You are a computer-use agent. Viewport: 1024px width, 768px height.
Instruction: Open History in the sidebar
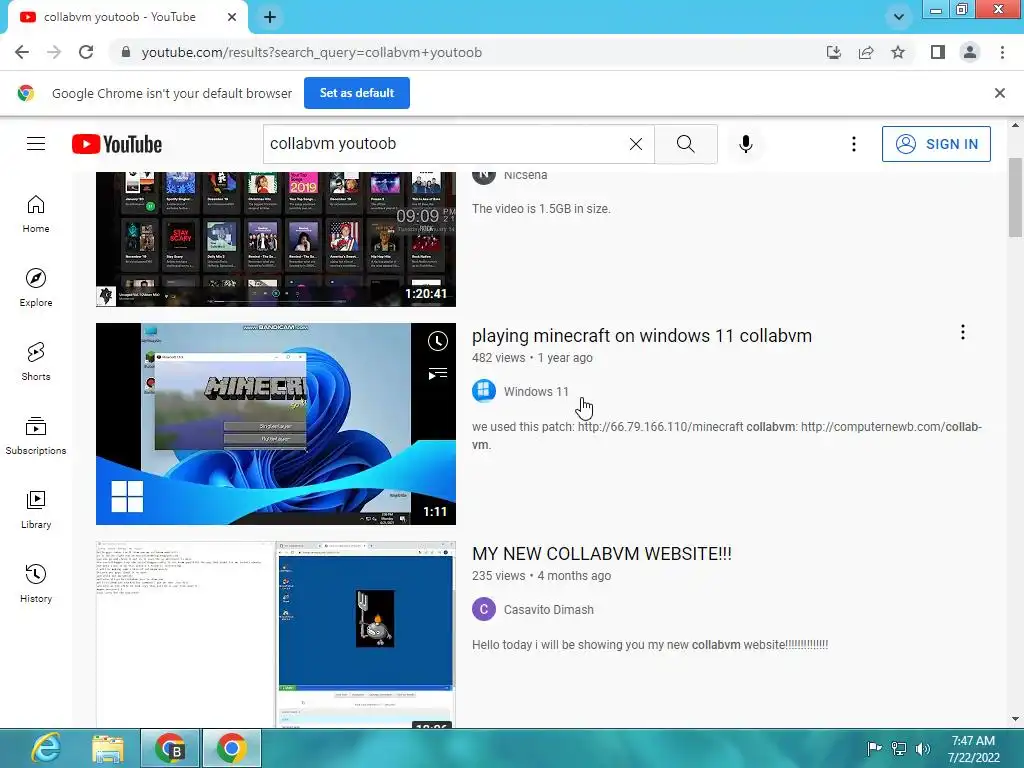[x=36, y=584]
